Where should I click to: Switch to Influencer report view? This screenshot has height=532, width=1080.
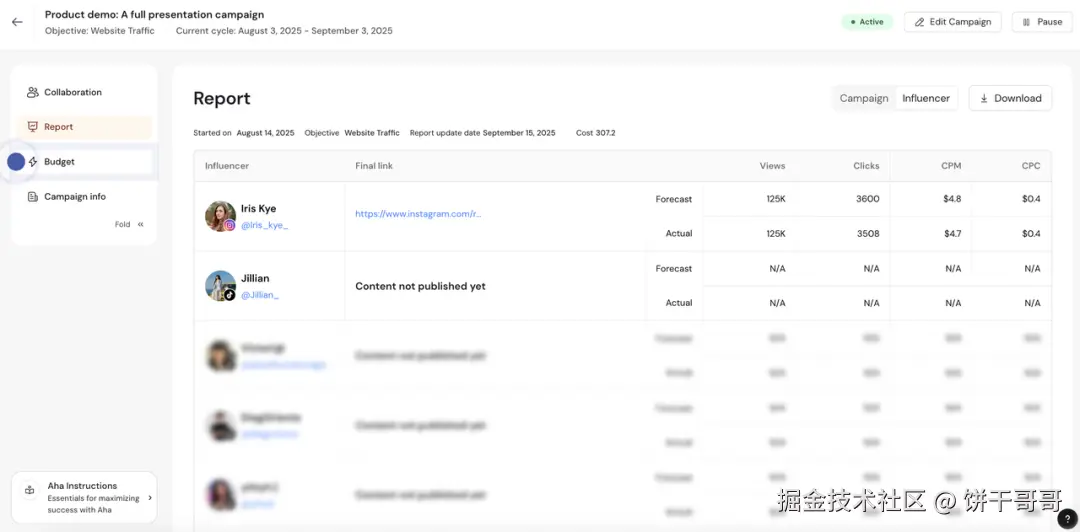(926, 98)
